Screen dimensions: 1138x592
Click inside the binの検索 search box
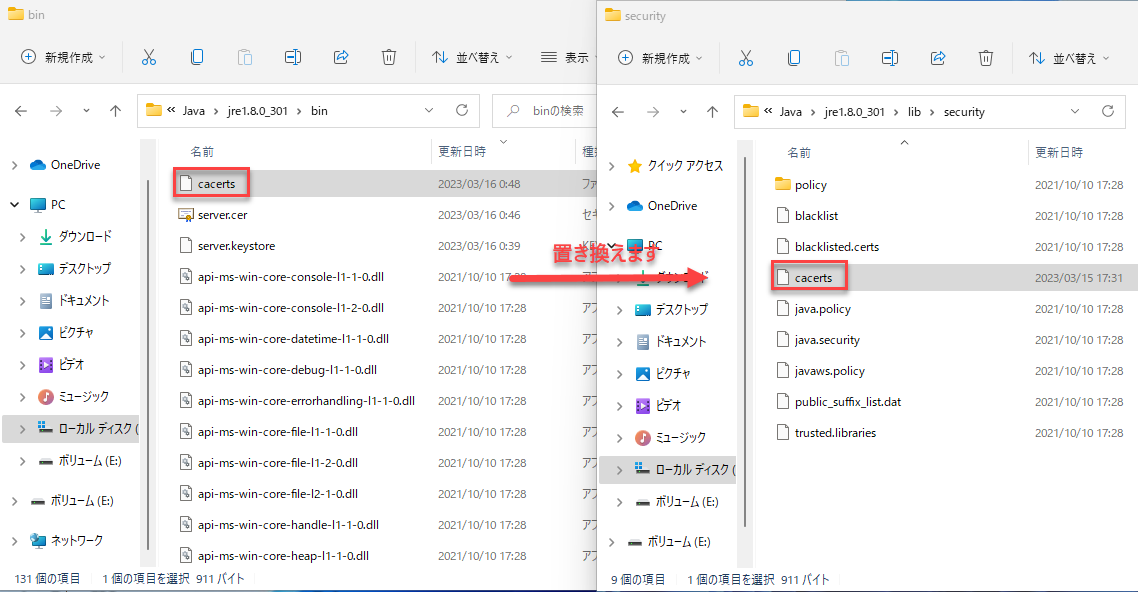pyautogui.click(x=545, y=111)
